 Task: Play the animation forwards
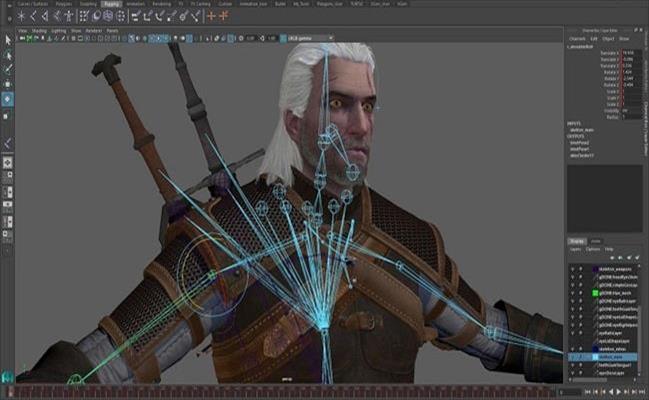click(619, 392)
